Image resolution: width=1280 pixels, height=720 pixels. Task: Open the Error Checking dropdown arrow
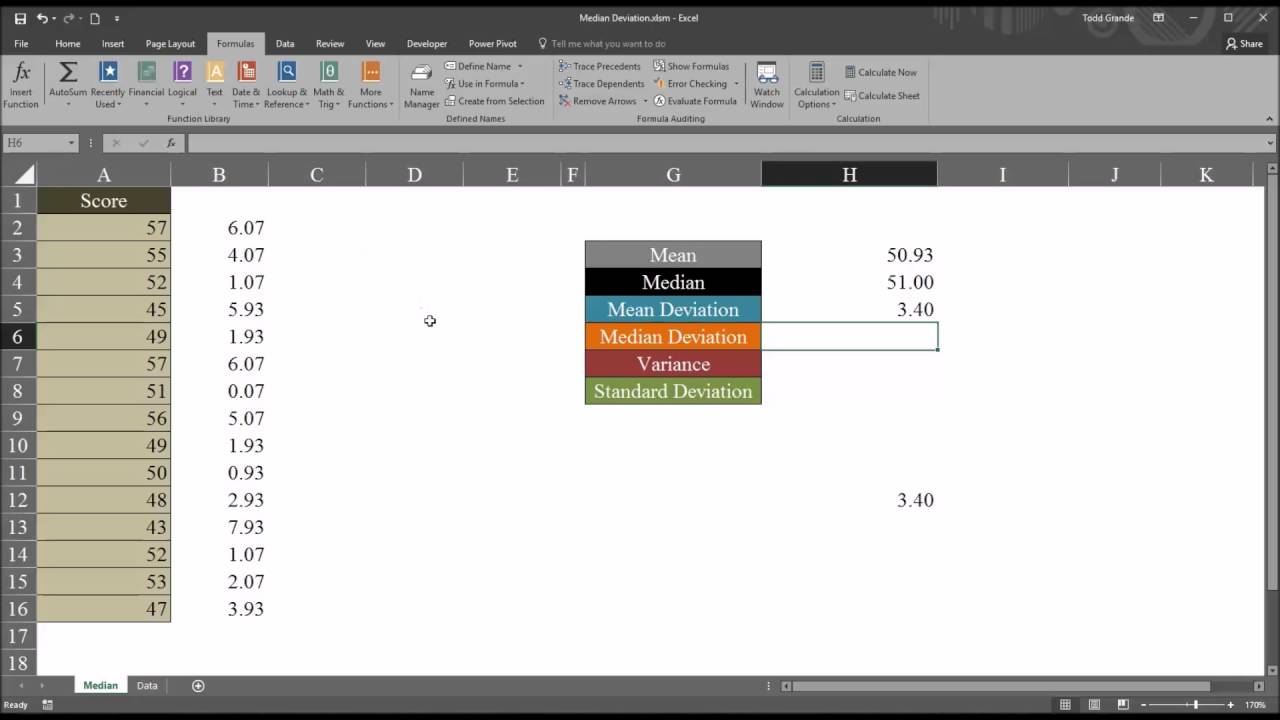[x=736, y=84]
